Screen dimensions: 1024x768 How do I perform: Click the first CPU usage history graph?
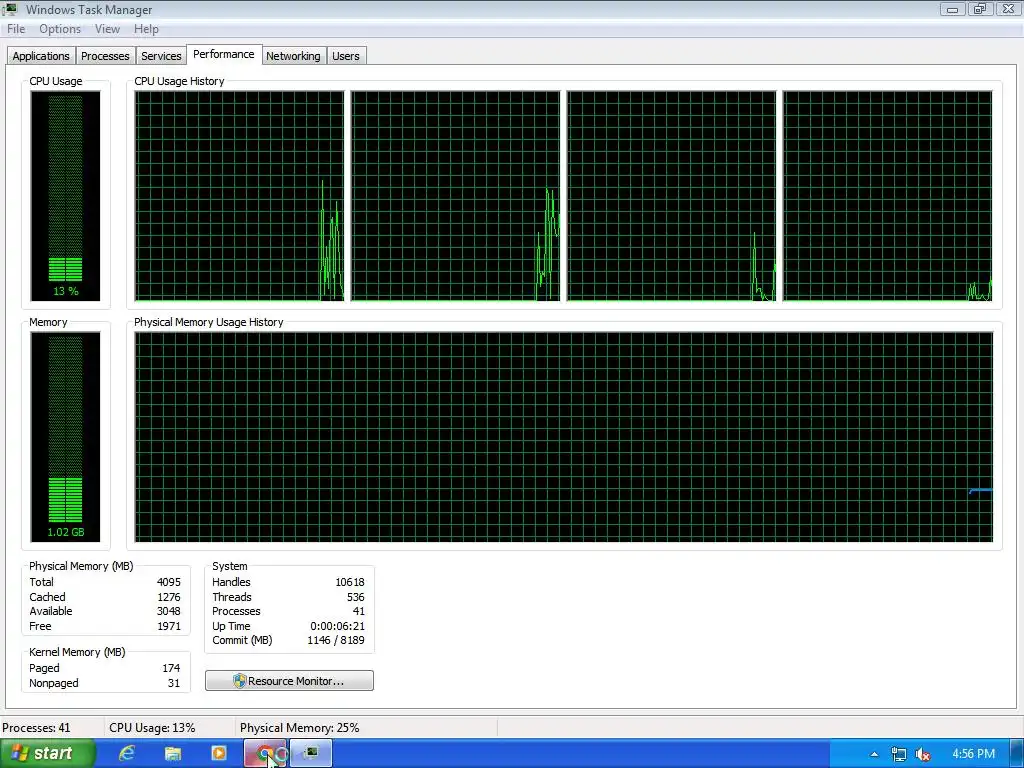[239, 196]
